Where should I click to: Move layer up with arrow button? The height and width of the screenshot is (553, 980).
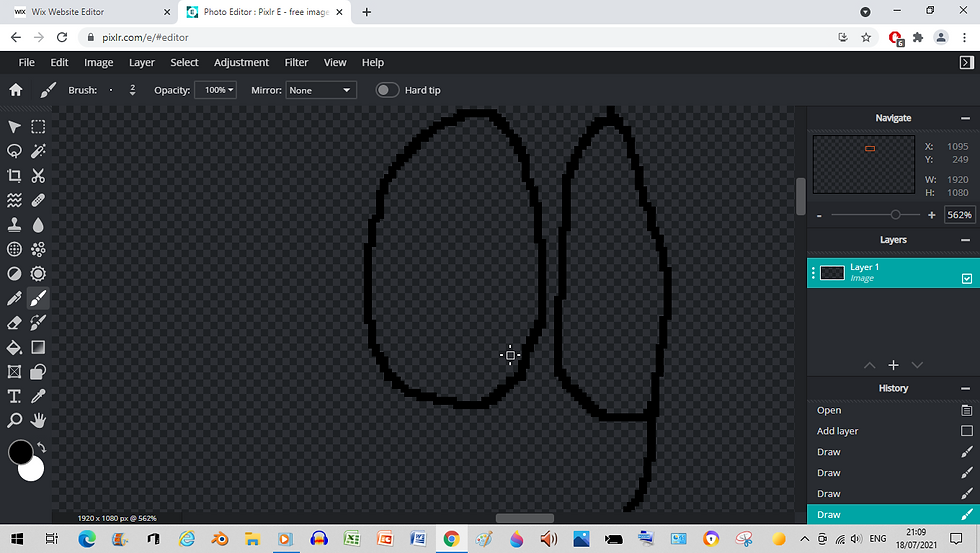click(x=869, y=365)
